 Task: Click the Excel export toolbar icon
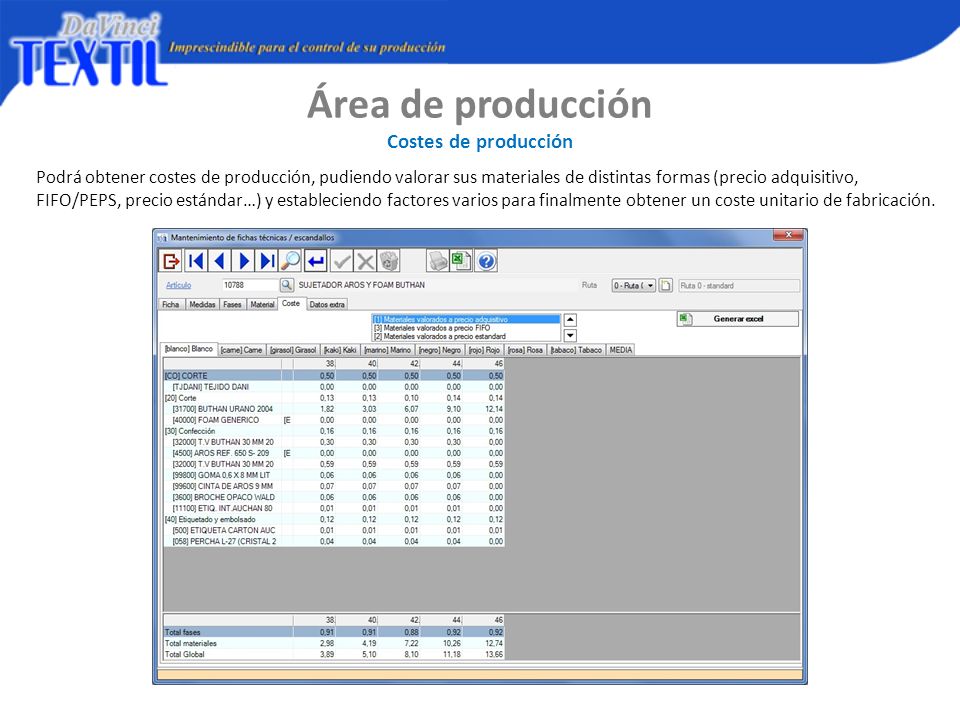461,261
